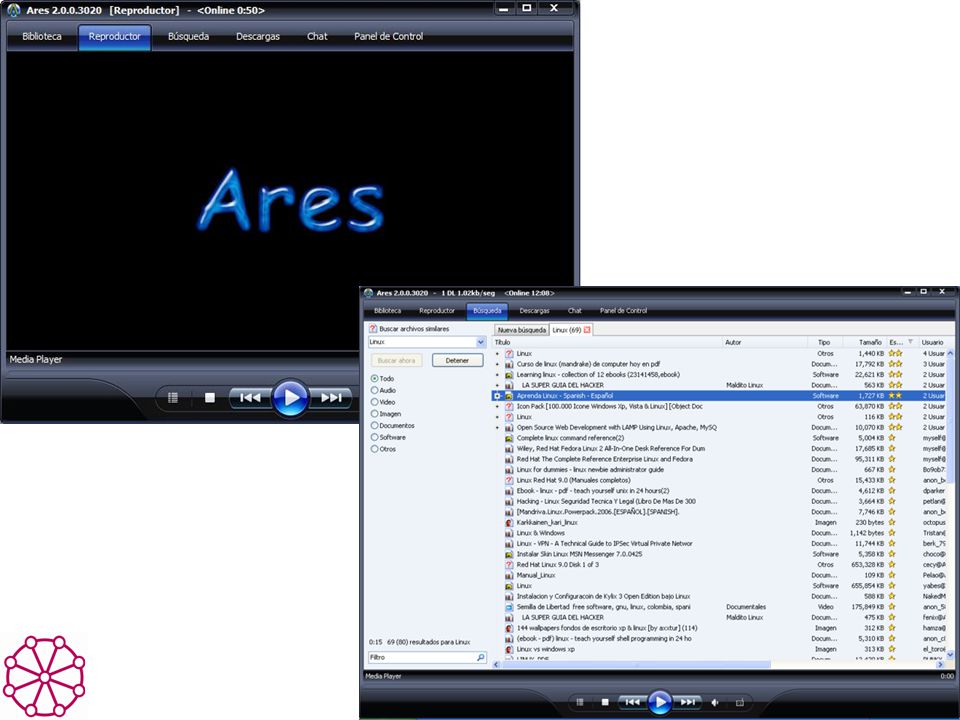Open Búsqueda tab in Reproductor window

(x=189, y=36)
